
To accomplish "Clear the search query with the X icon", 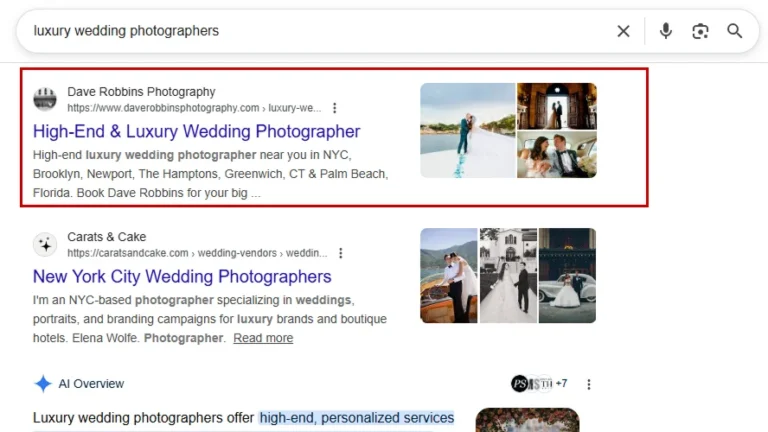I will (623, 31).
